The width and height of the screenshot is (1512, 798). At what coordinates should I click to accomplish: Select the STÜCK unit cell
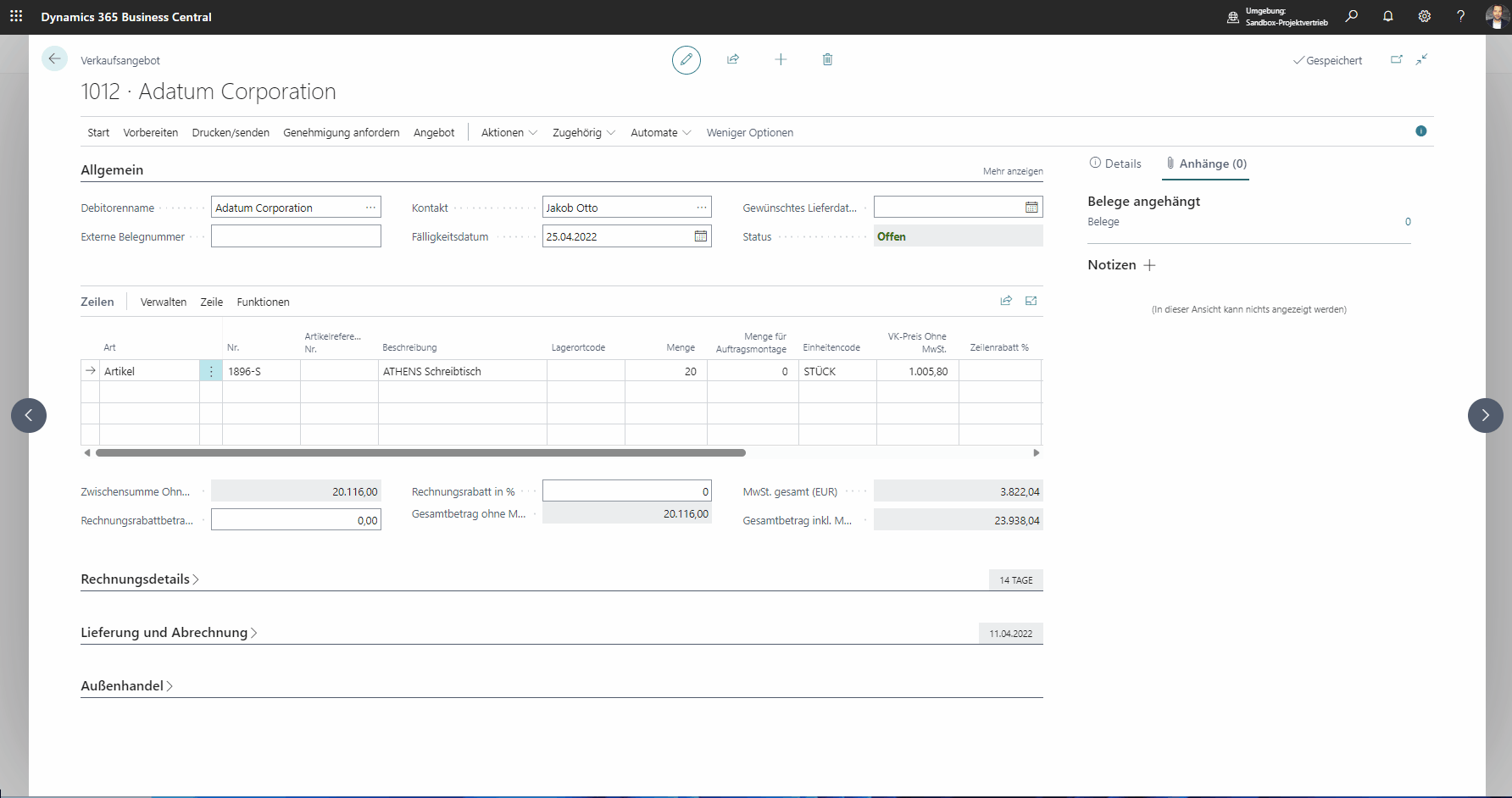(x=837, y=371)
